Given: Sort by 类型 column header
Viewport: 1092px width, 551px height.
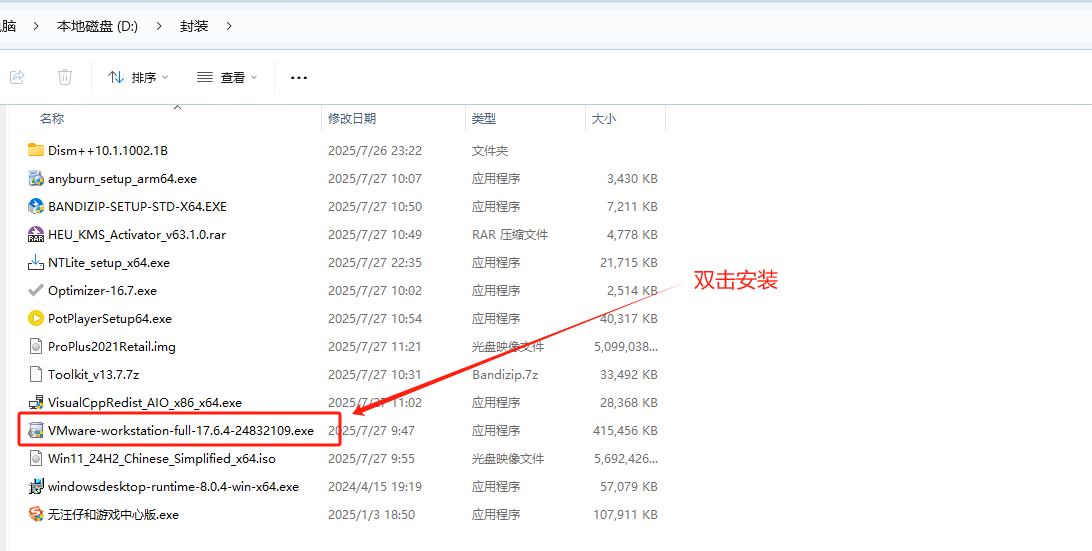Looking at the screenshot, I should 484,118.
